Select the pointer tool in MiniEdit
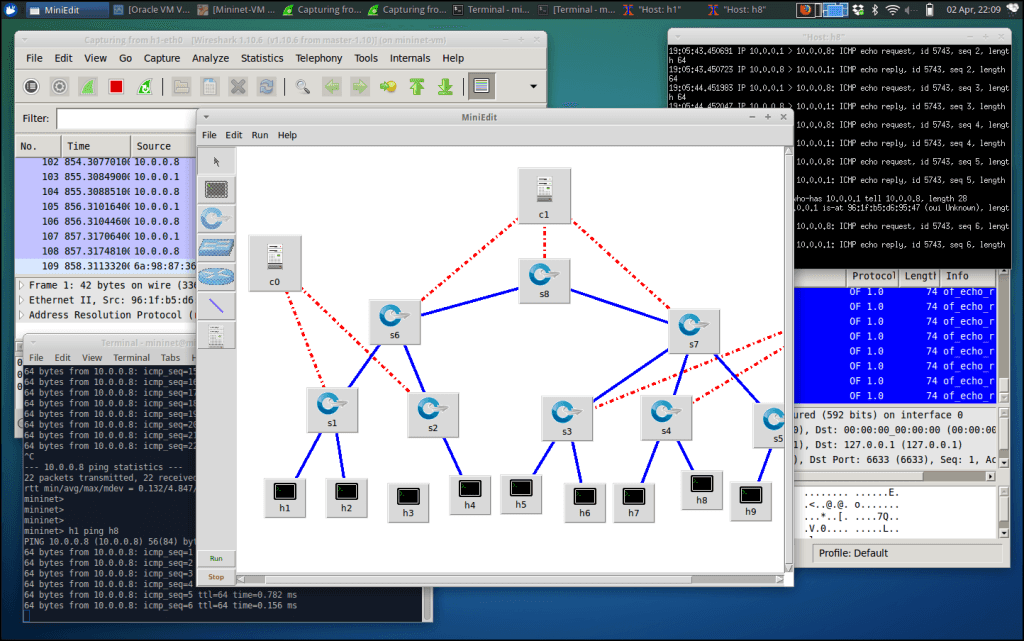Screen dimensions: 1024x641 pos(216,161)
